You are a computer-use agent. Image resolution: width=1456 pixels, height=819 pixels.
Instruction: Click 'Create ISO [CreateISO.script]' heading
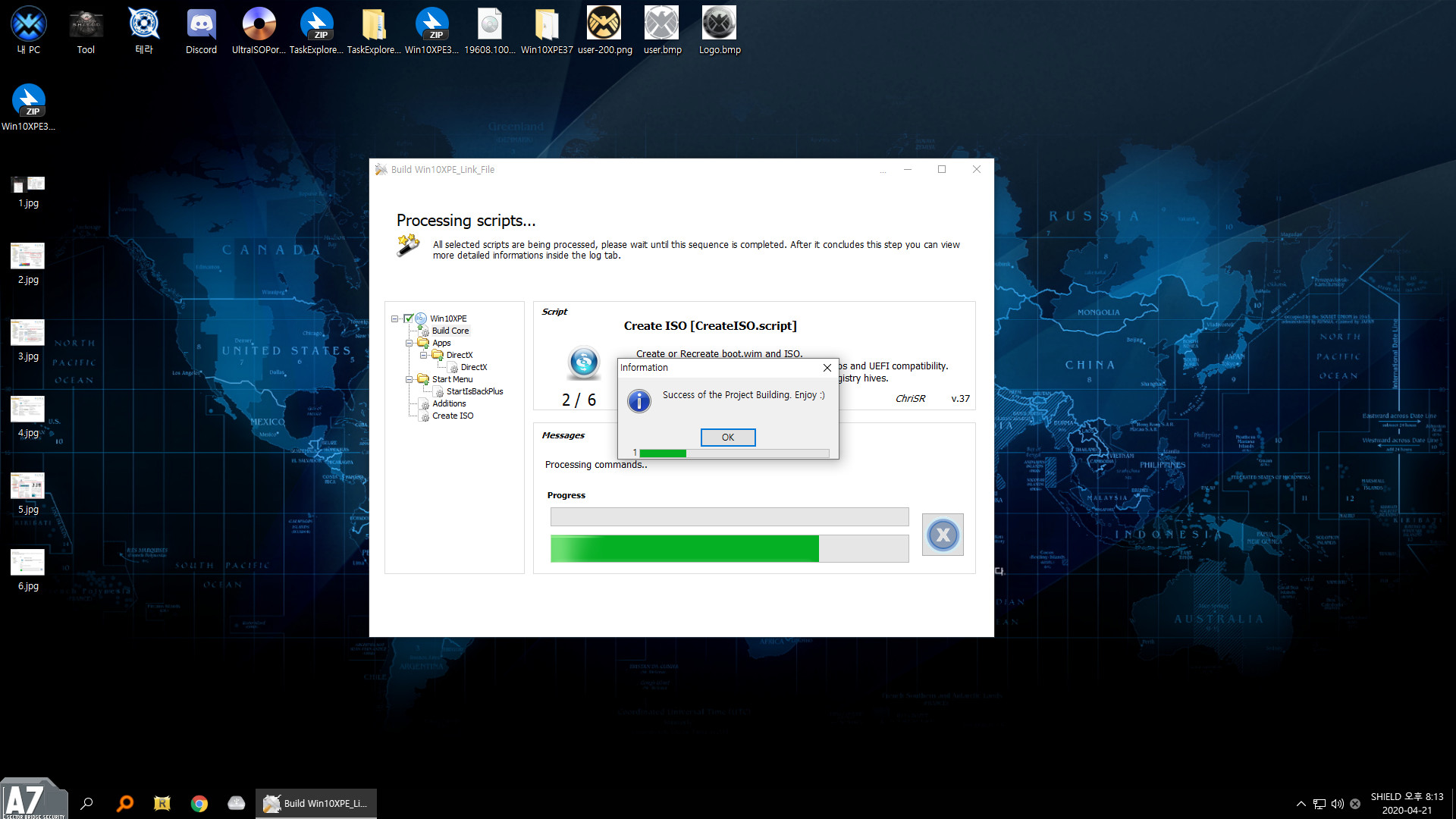pos(710,326)
